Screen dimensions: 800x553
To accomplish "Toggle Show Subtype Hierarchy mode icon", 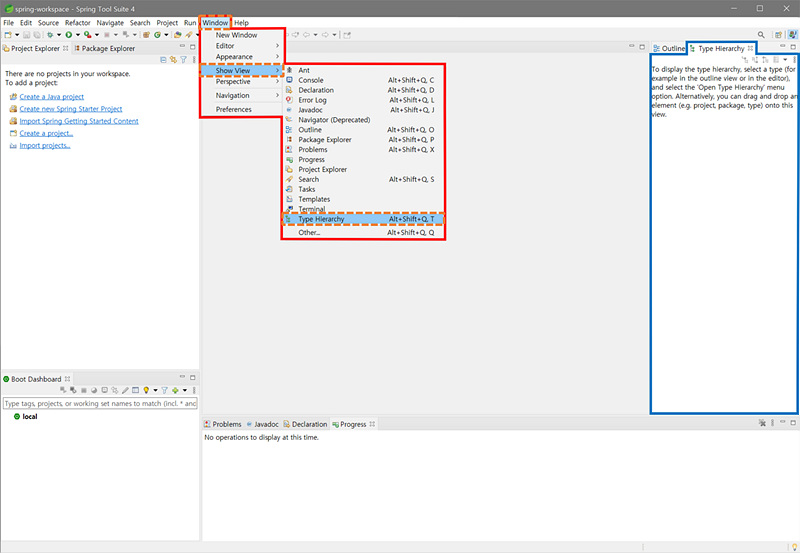I will 765,60.
